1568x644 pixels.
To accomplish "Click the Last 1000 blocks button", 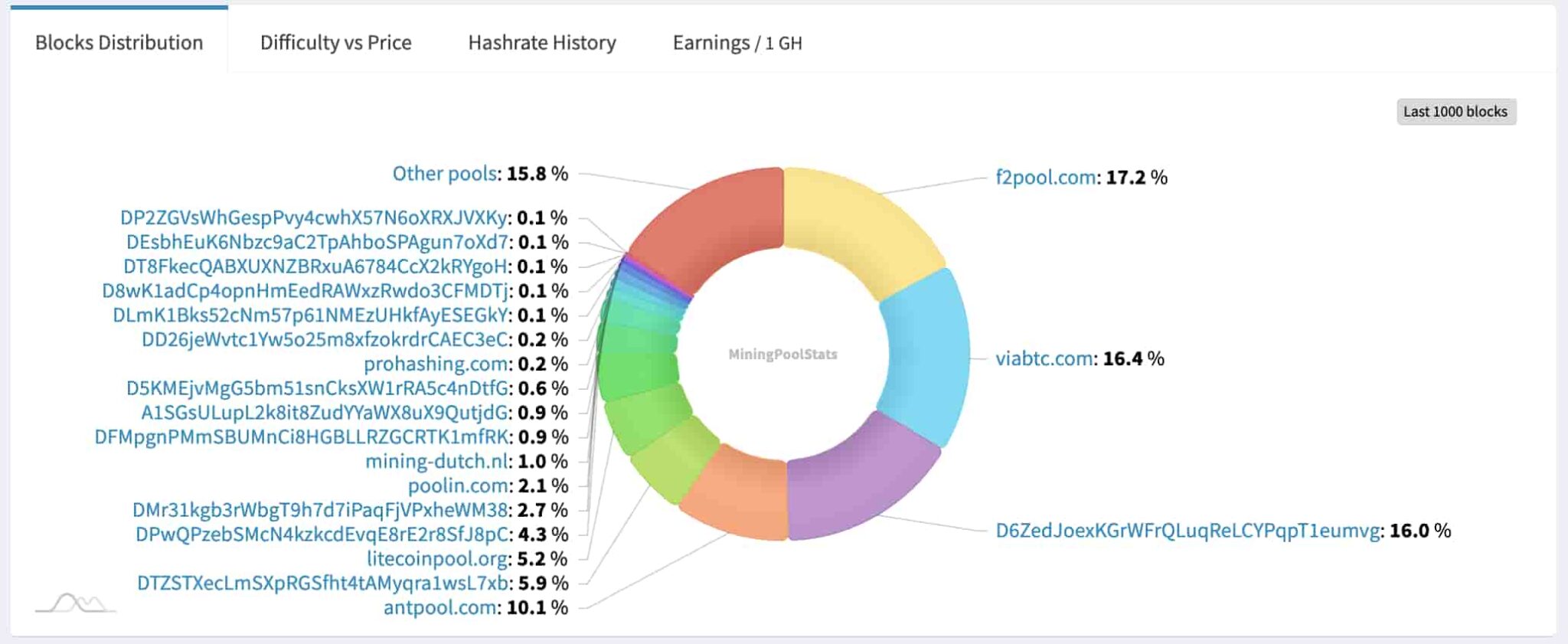I will pyautogui.click(x=1455, y=112).
